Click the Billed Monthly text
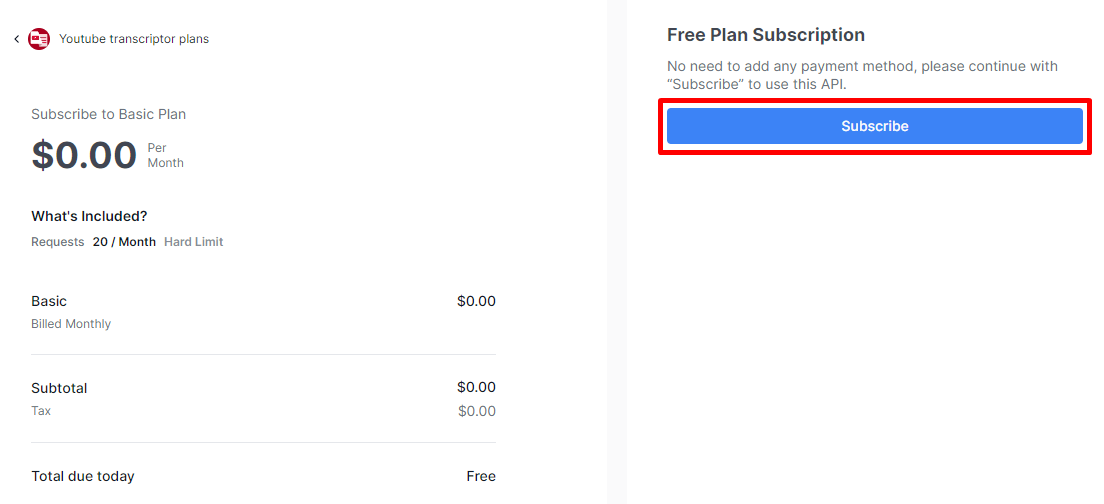The width and height of the screenshot is (1104, 504). 71,325
